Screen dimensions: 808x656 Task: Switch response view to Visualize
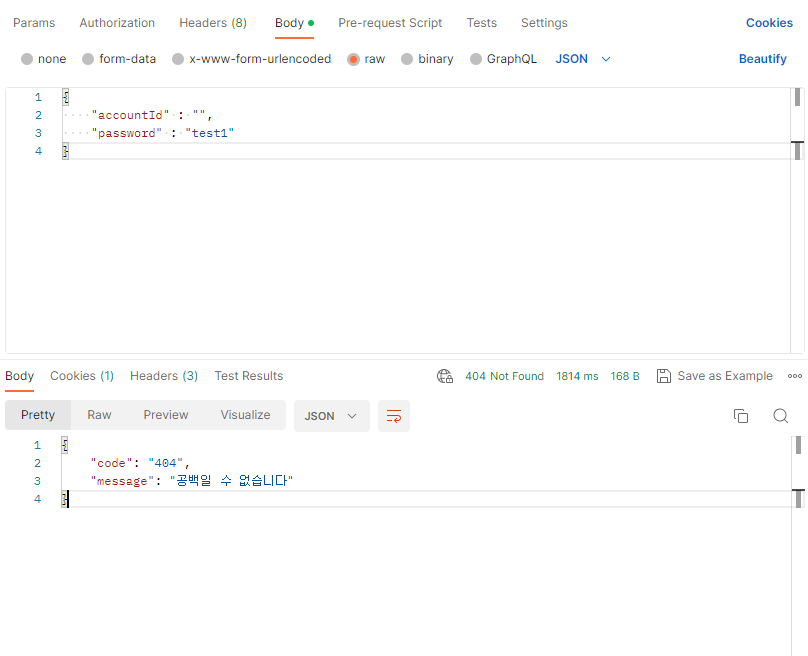click(245, 415)
